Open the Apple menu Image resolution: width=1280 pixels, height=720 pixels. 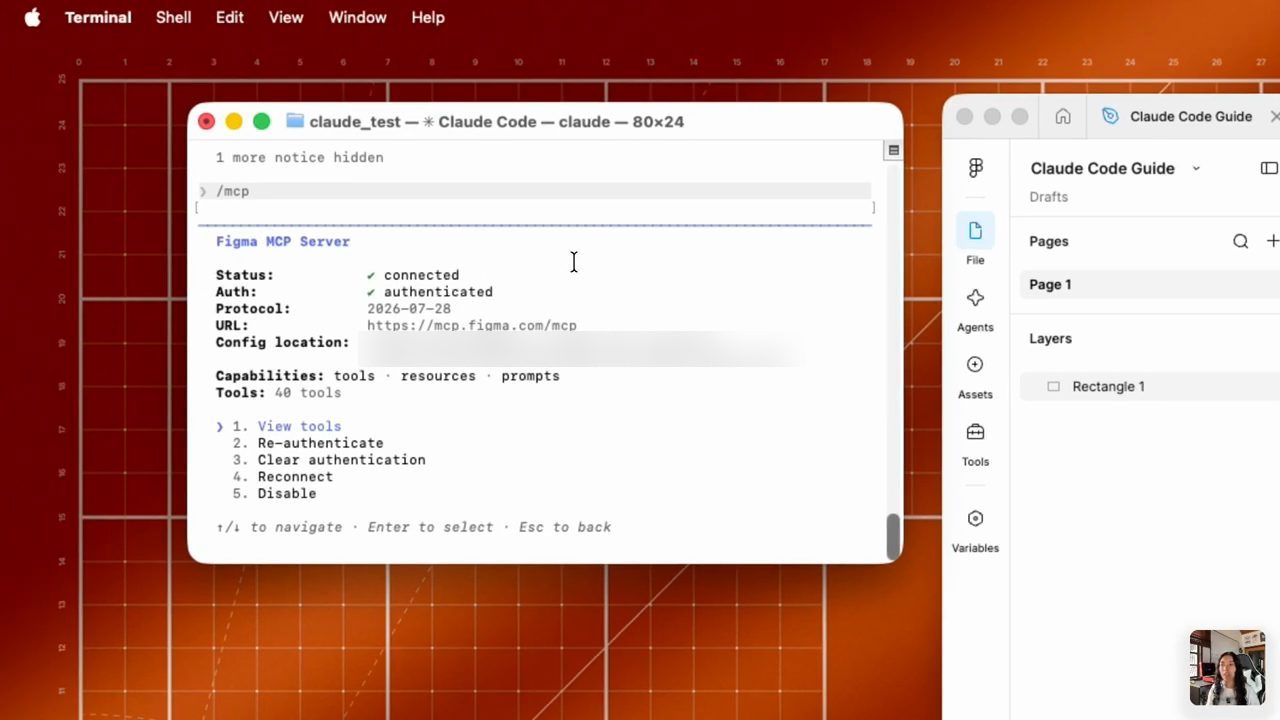32,17
